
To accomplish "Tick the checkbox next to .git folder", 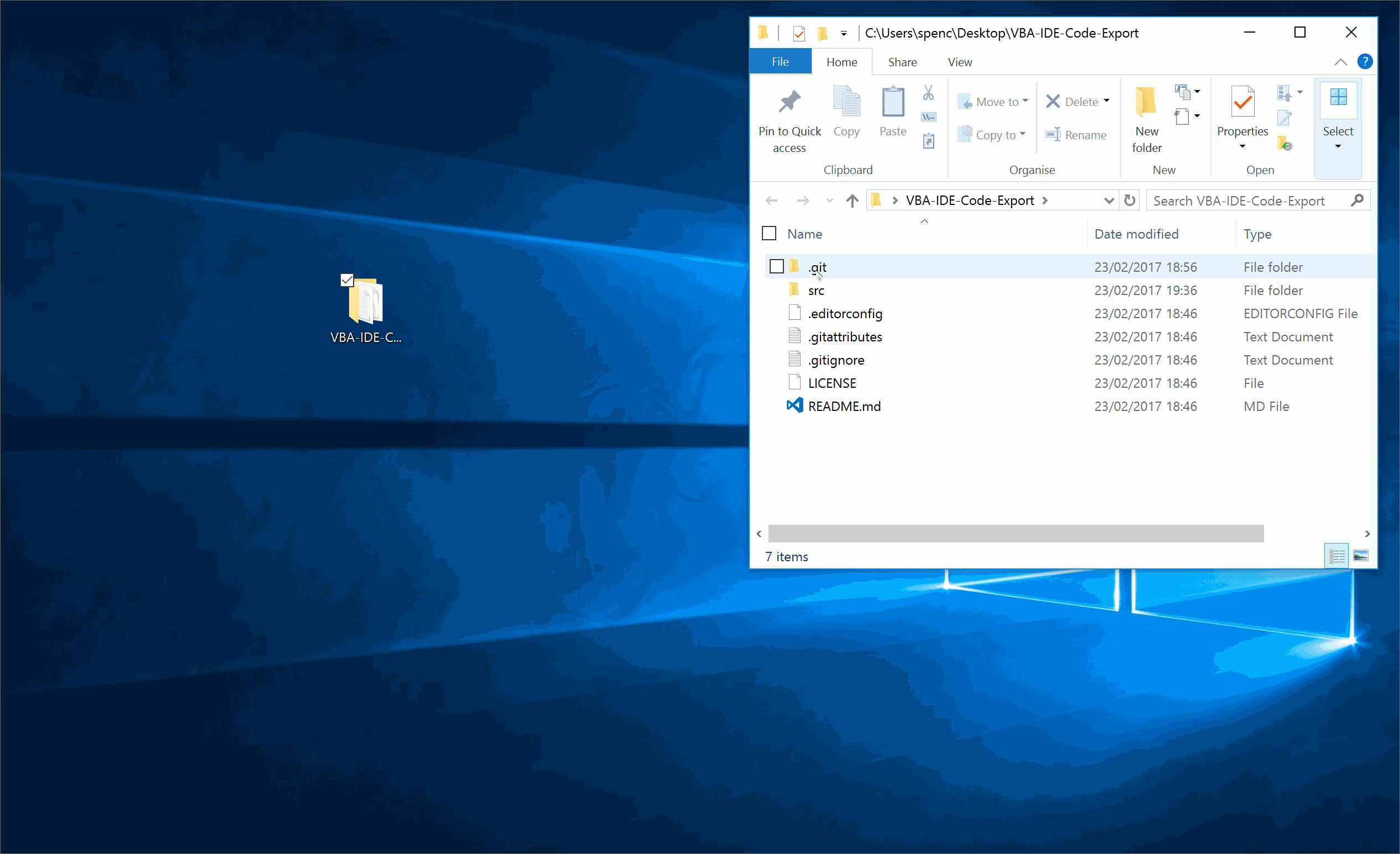I will (x=776, y=266).
